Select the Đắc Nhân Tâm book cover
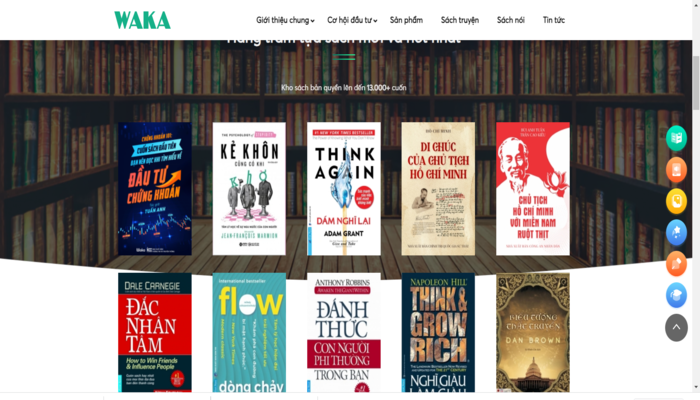Viewport: 700px width, 400px height. pos(155,333)
